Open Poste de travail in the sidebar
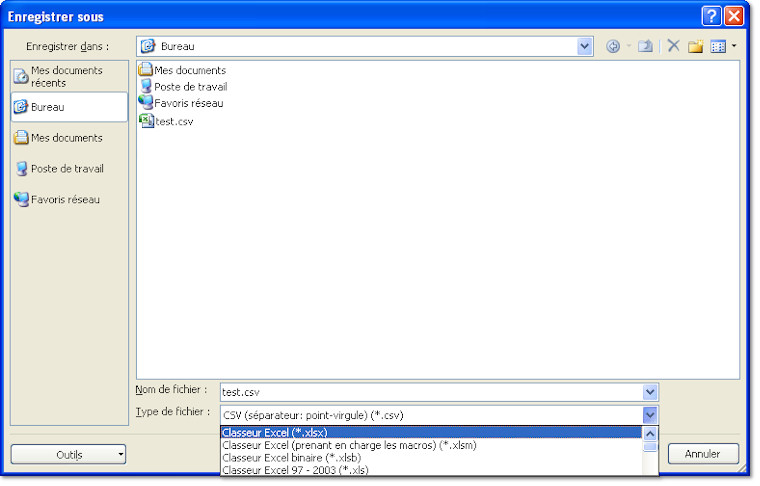 (68, 169)
